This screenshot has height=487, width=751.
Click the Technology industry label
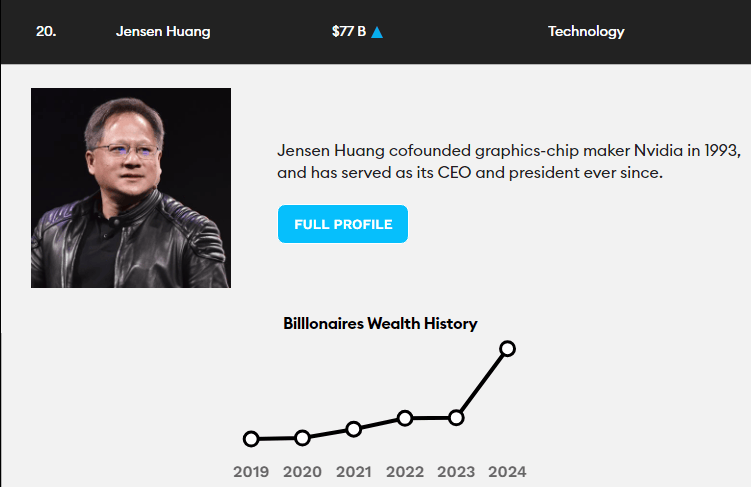click(586, 31)
